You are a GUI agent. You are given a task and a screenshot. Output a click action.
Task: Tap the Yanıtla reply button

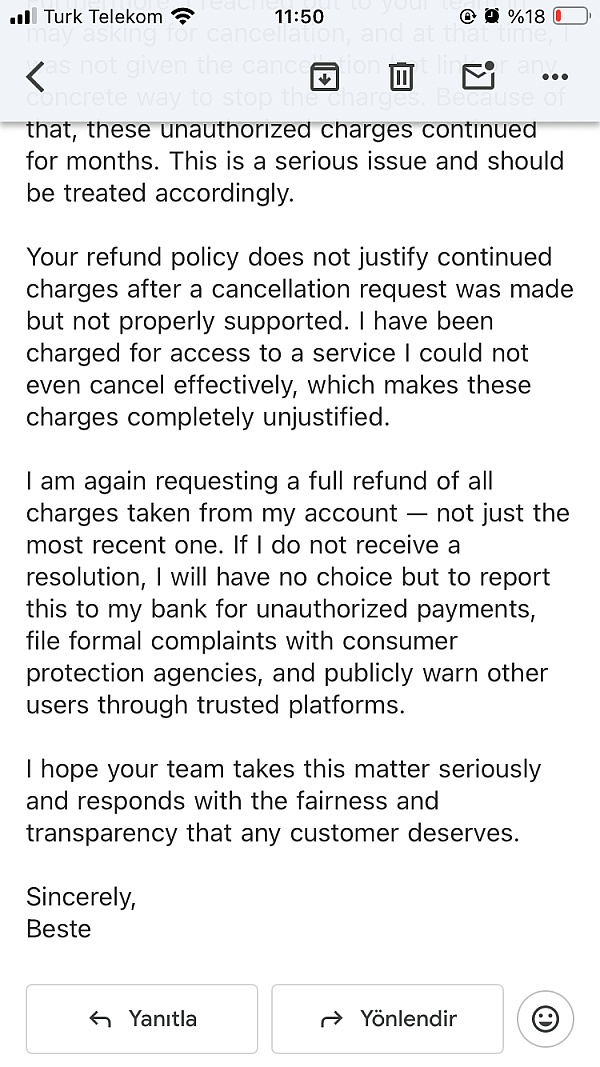tap(142, 1019)
